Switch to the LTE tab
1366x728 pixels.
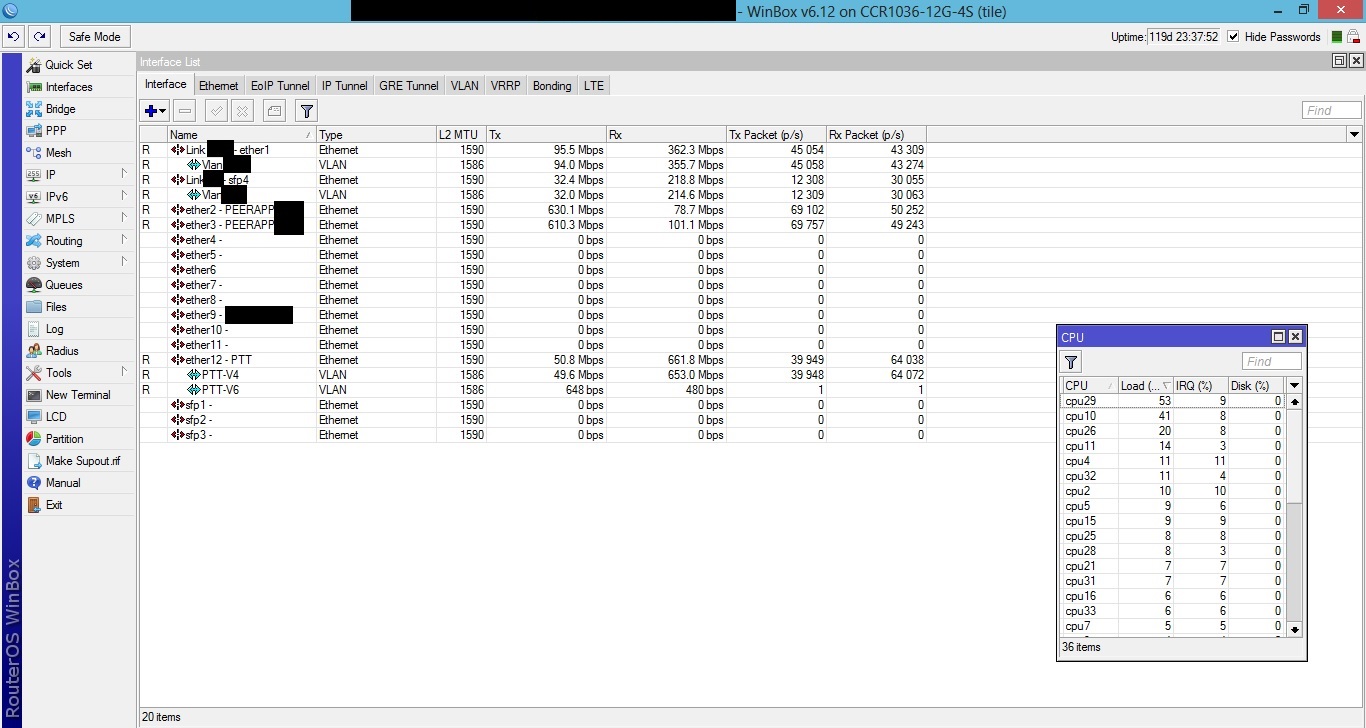pyautogui.click(x=594, y=86)
